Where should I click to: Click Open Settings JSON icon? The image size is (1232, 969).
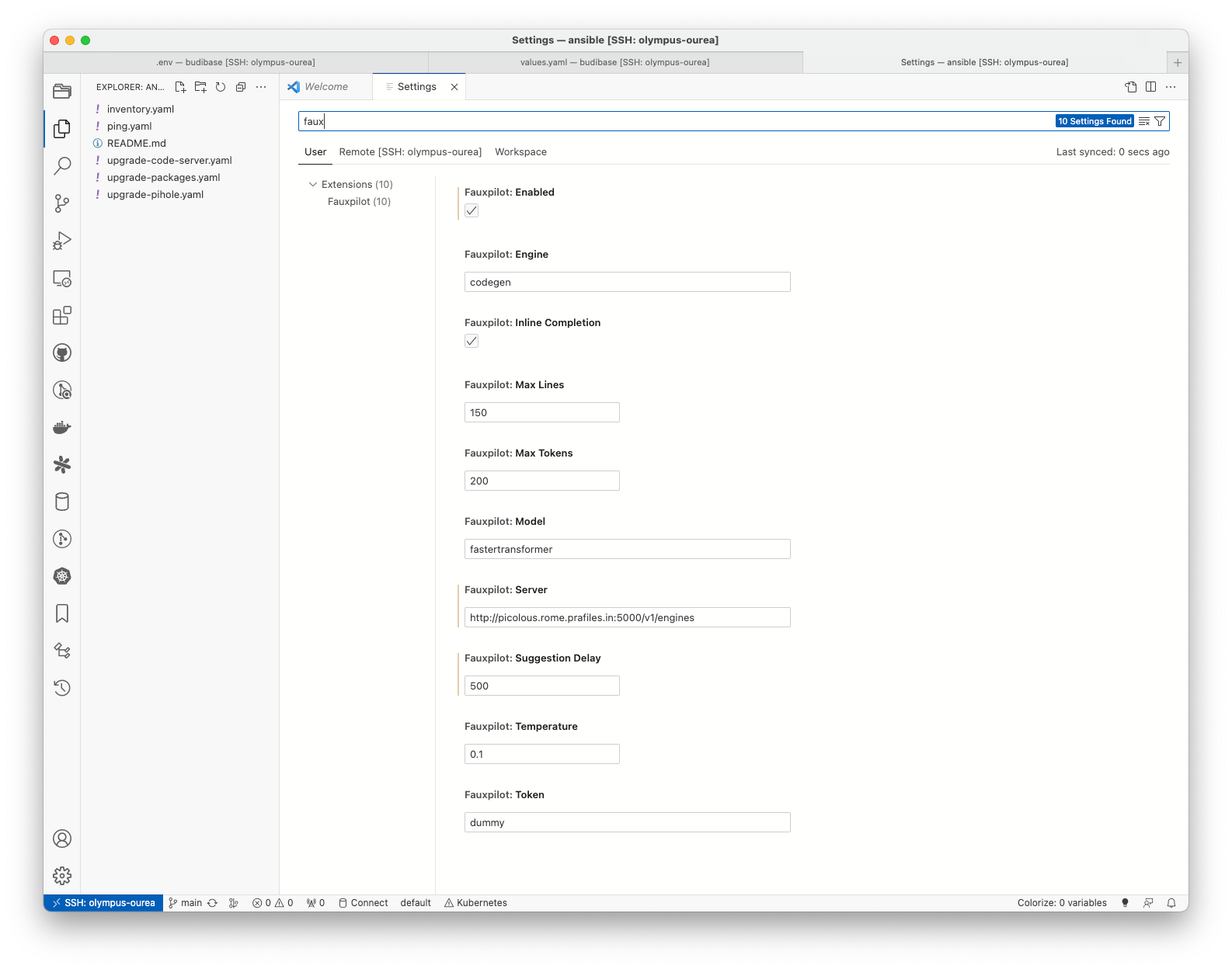point(1131,87)
